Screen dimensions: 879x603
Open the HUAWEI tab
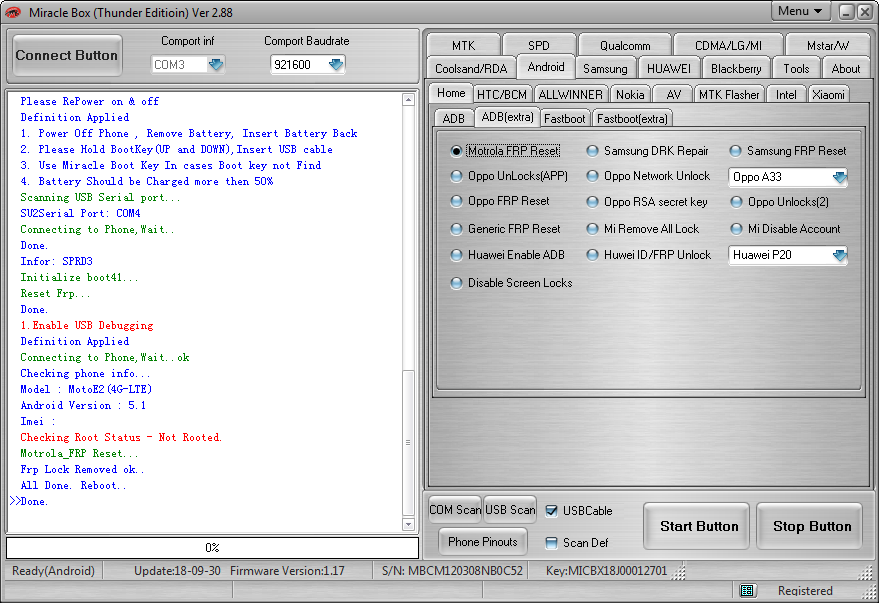click(669, 68)
